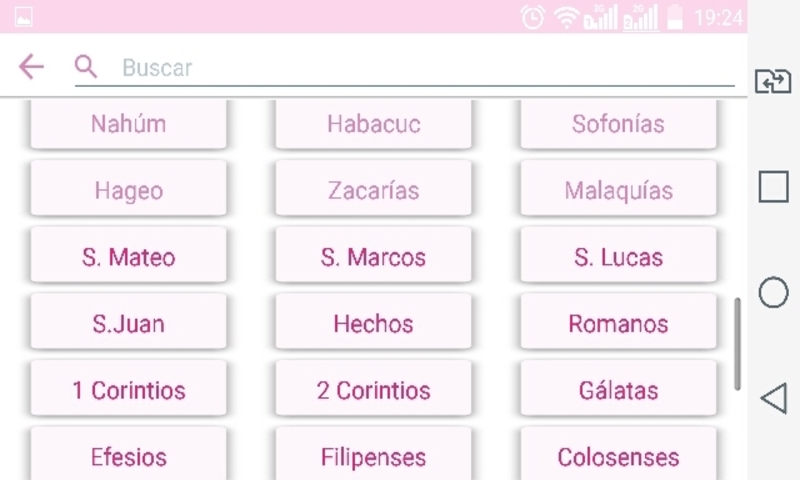Select 1 Corintios
This screenshot has height=480, width=800.
128,391
